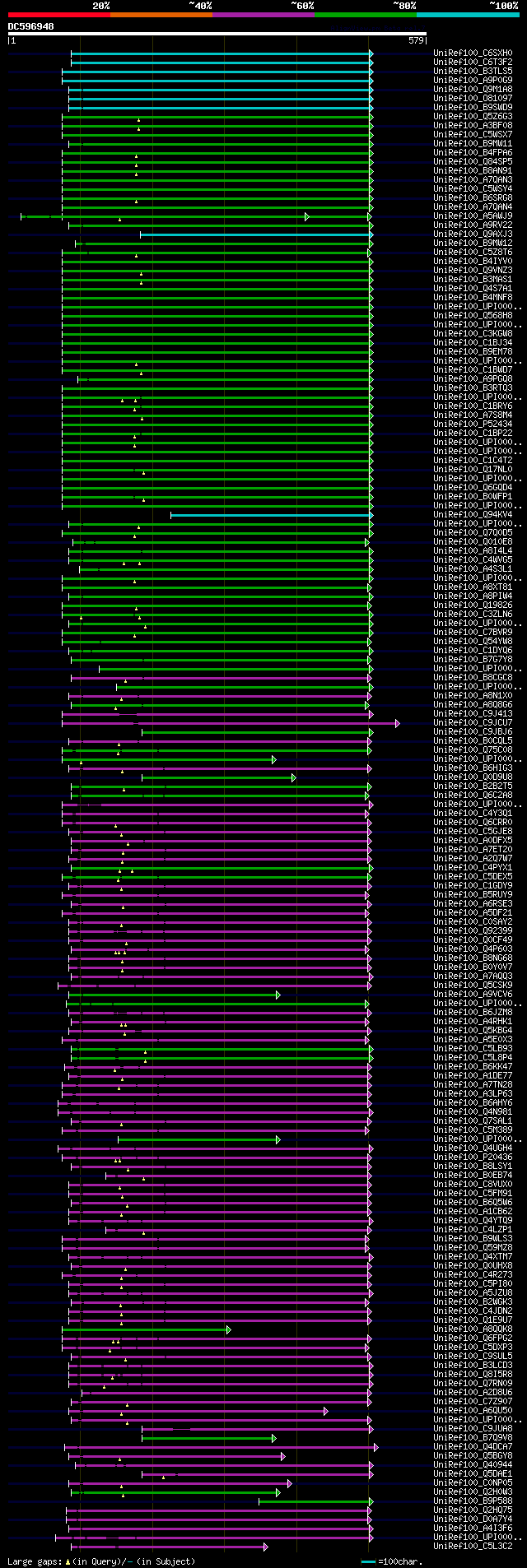Click the UniRef100_C3KGW8 hit label
Image resolution: width=527 pixels, height=1568 pixels.
point(473,334)
